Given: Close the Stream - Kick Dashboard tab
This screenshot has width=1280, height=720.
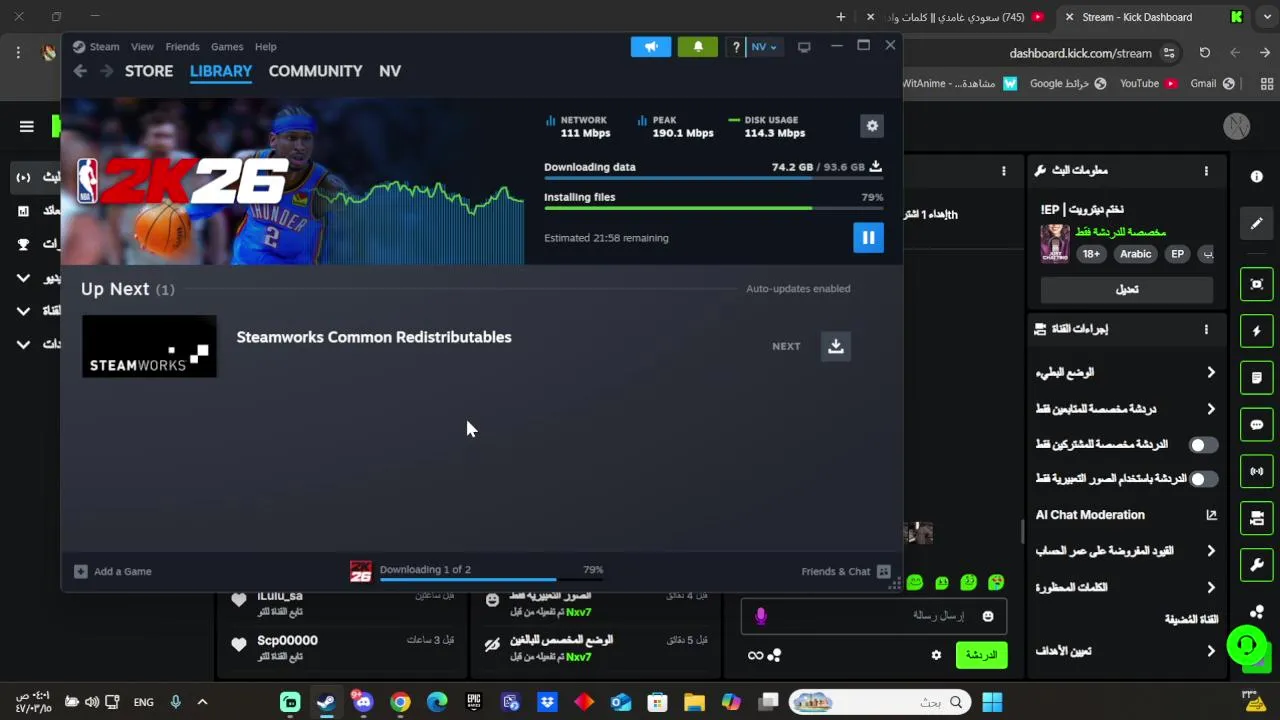Looking at the screenshot, I should tap(1069, 17).
